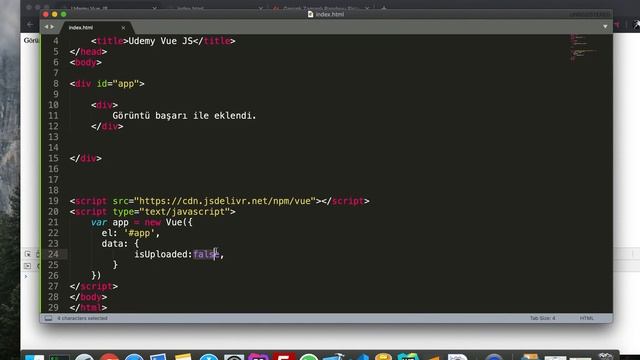
Task: Click type="text/javascript" on line 20
Action: (x=171, y=211)
